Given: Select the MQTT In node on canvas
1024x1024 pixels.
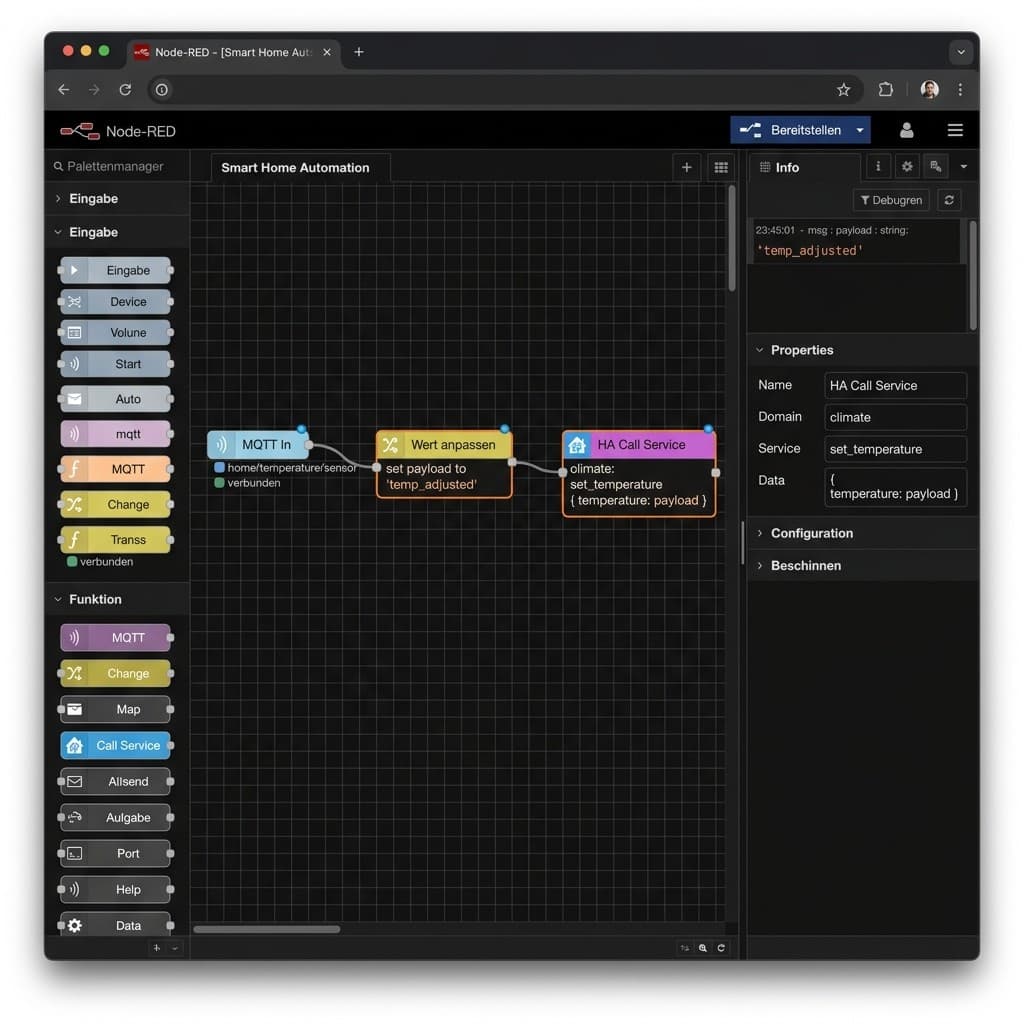Looking at the screenshot, I should (x=259, y=445).
